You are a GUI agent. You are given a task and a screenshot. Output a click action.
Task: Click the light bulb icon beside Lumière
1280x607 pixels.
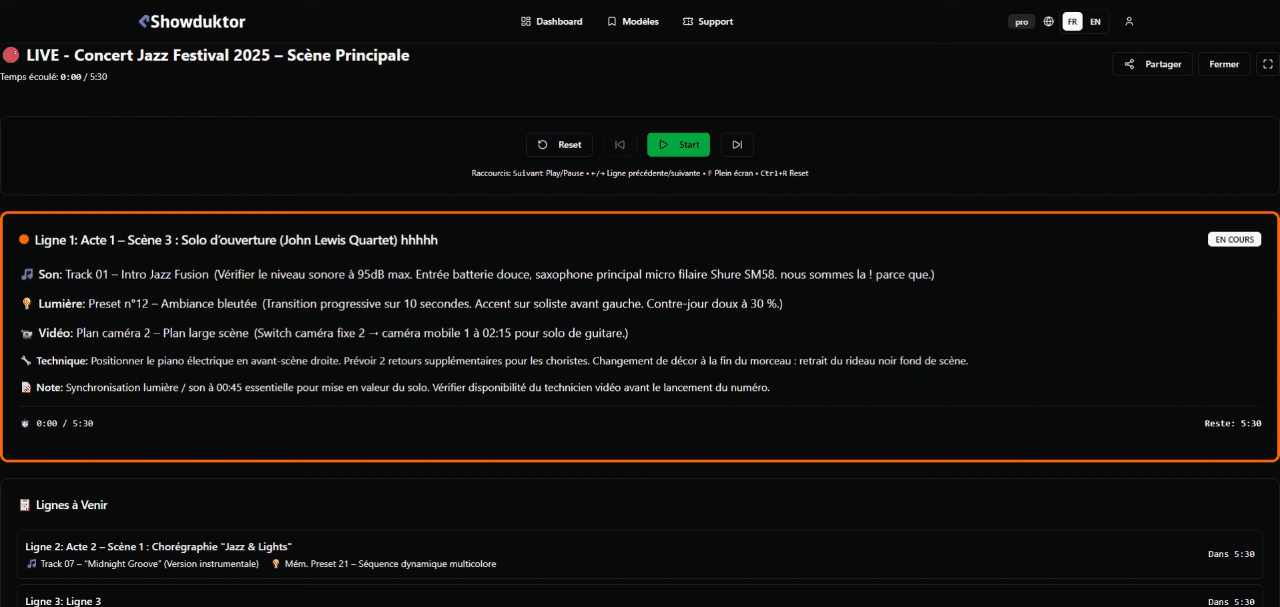(27, 303)
